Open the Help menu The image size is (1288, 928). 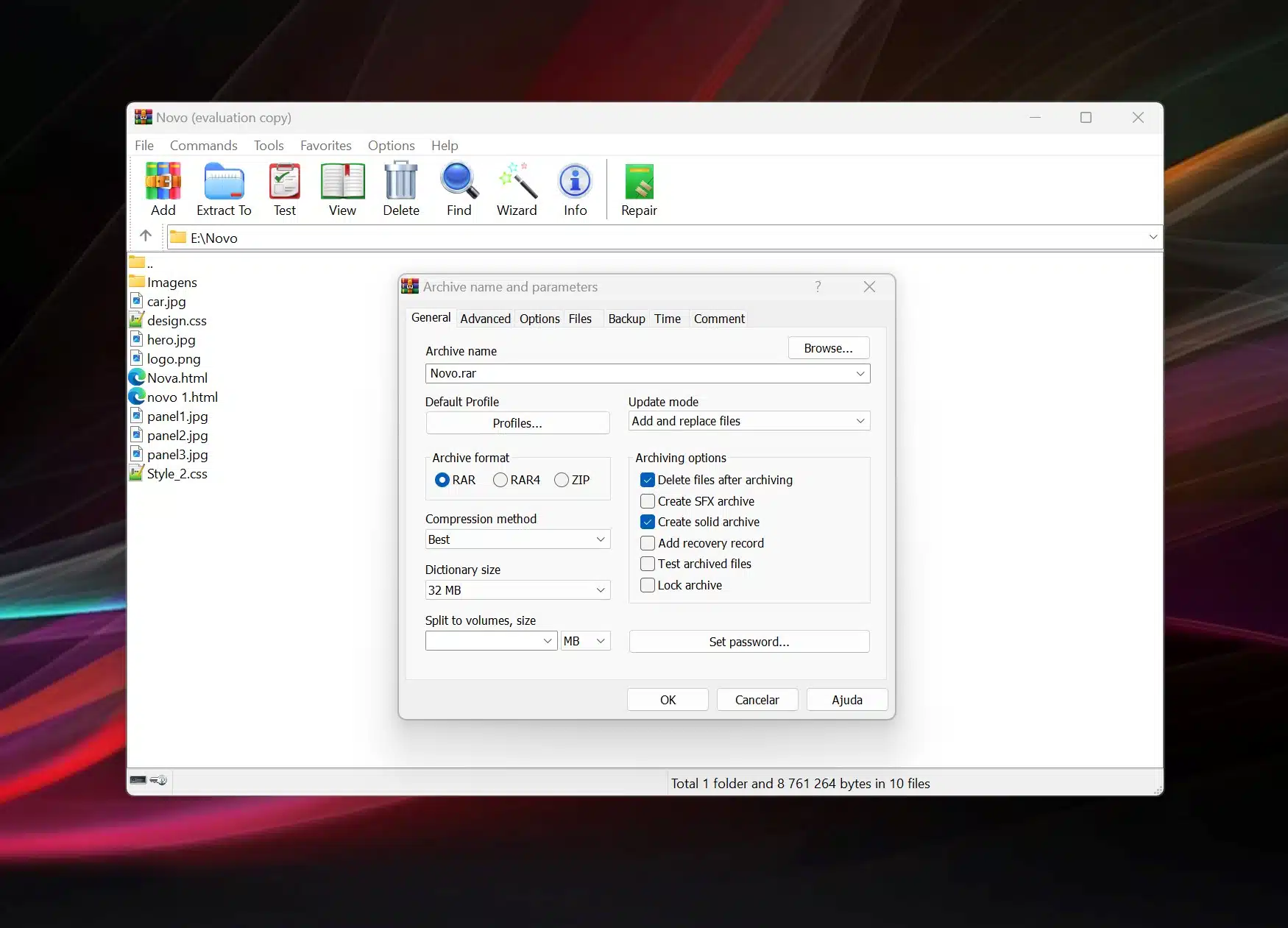[445, 145]
